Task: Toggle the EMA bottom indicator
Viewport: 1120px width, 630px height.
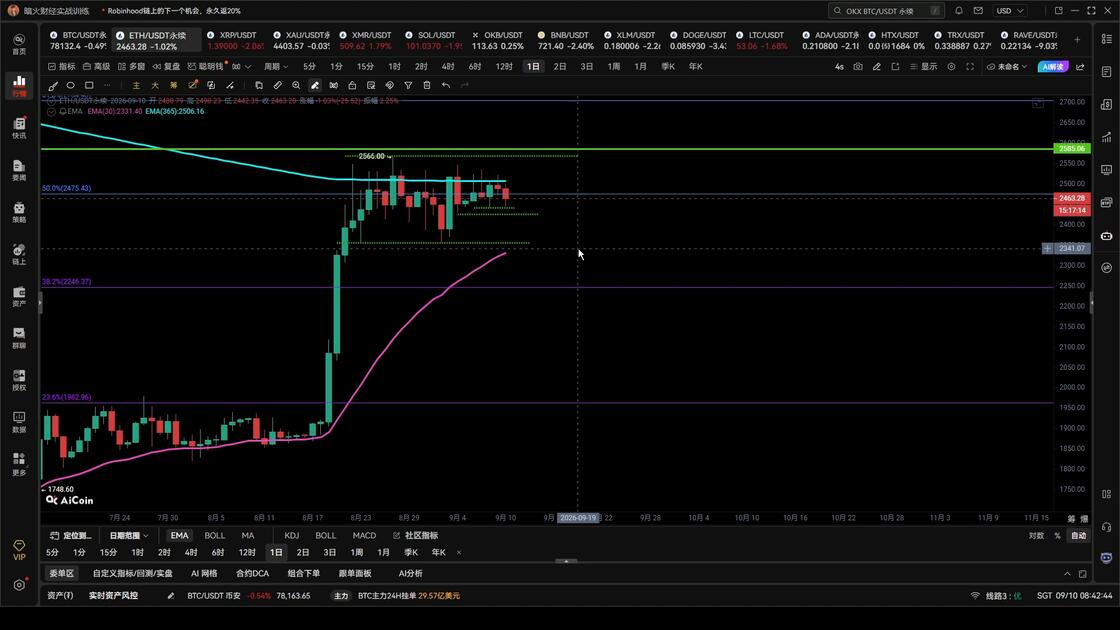Action: tap(179, 536)
